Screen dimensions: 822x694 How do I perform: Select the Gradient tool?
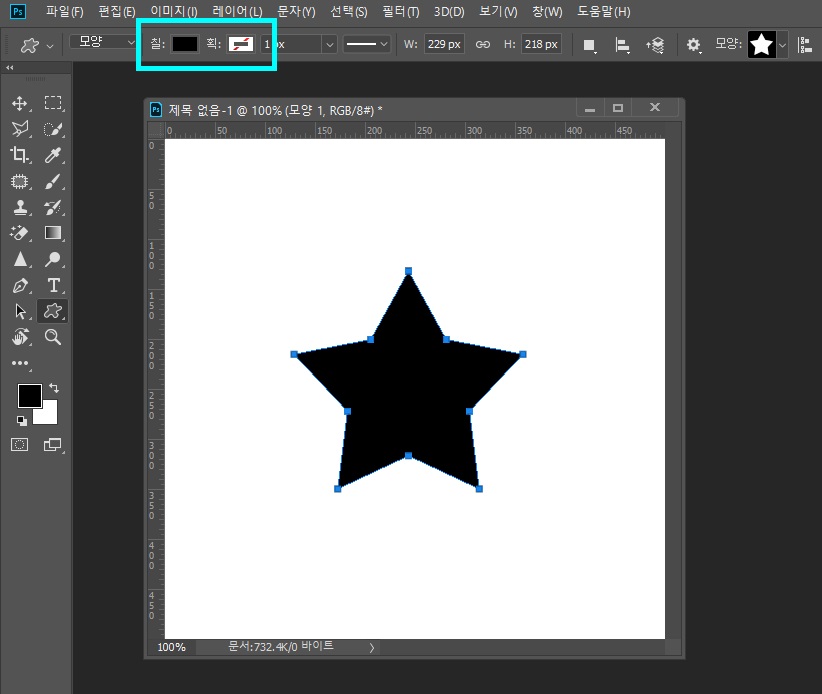tap(53, 233)
